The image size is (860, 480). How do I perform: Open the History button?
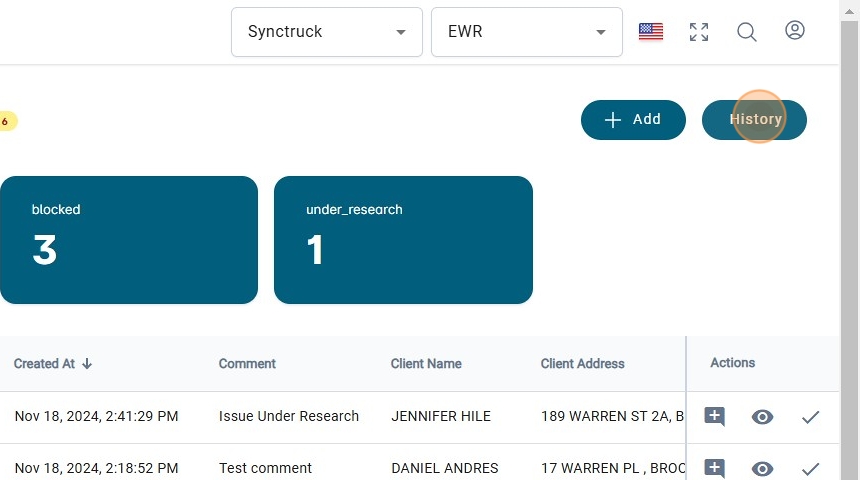pos(755,120)
